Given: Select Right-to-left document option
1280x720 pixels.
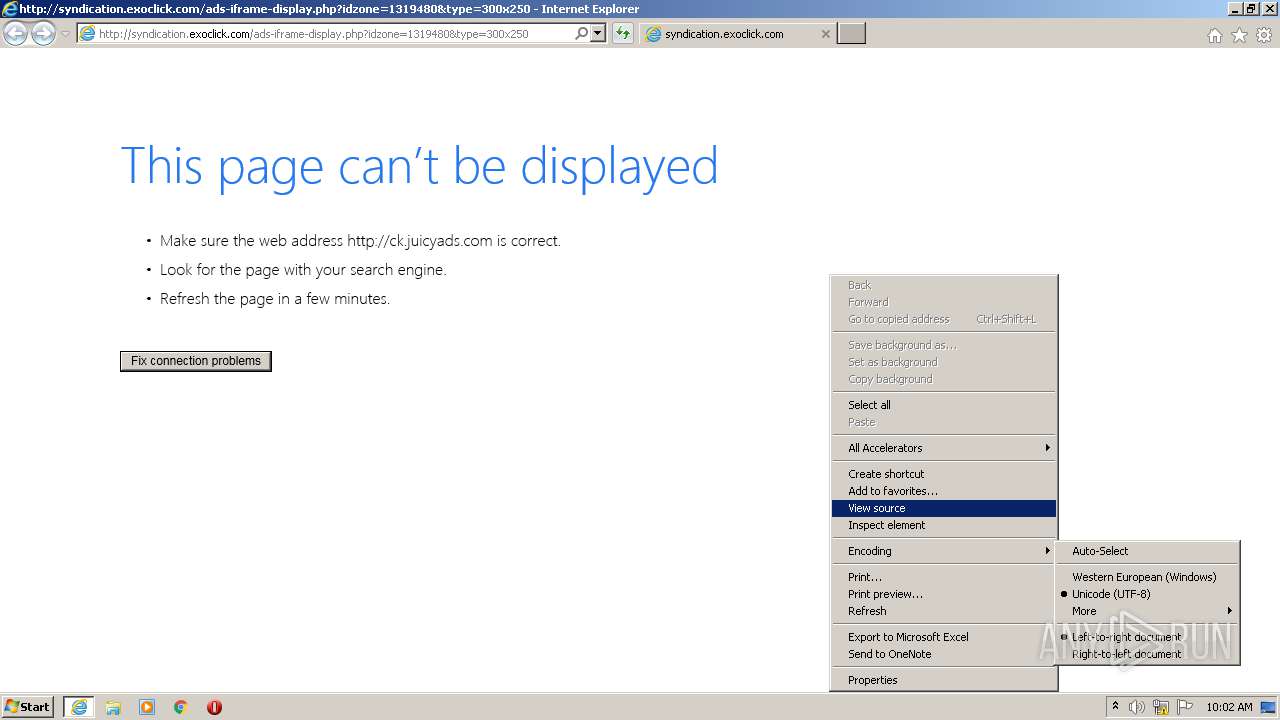Looking at the screenshot, I should pyautogui.click(x=1147, y=654).
